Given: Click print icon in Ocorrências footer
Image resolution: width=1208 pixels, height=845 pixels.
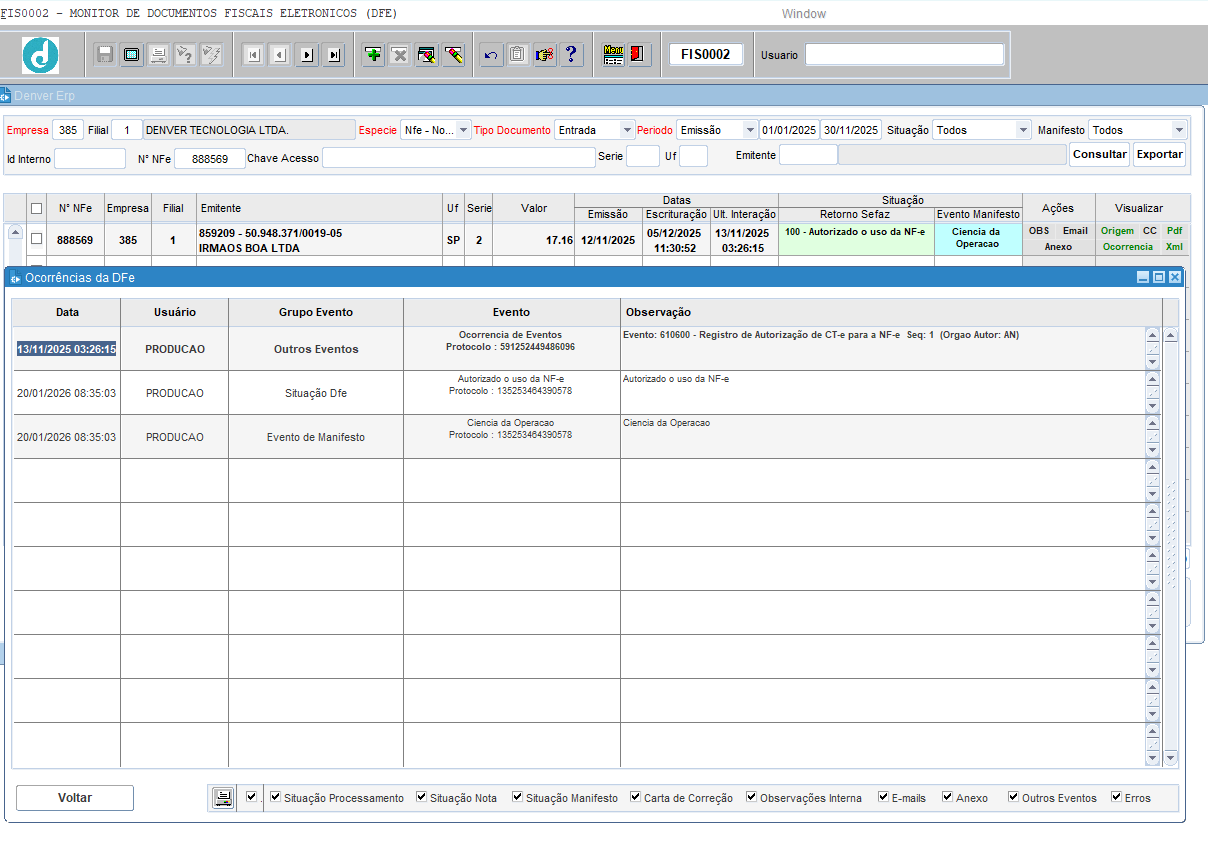Looking at the screenshot, I should pos(223,797).
